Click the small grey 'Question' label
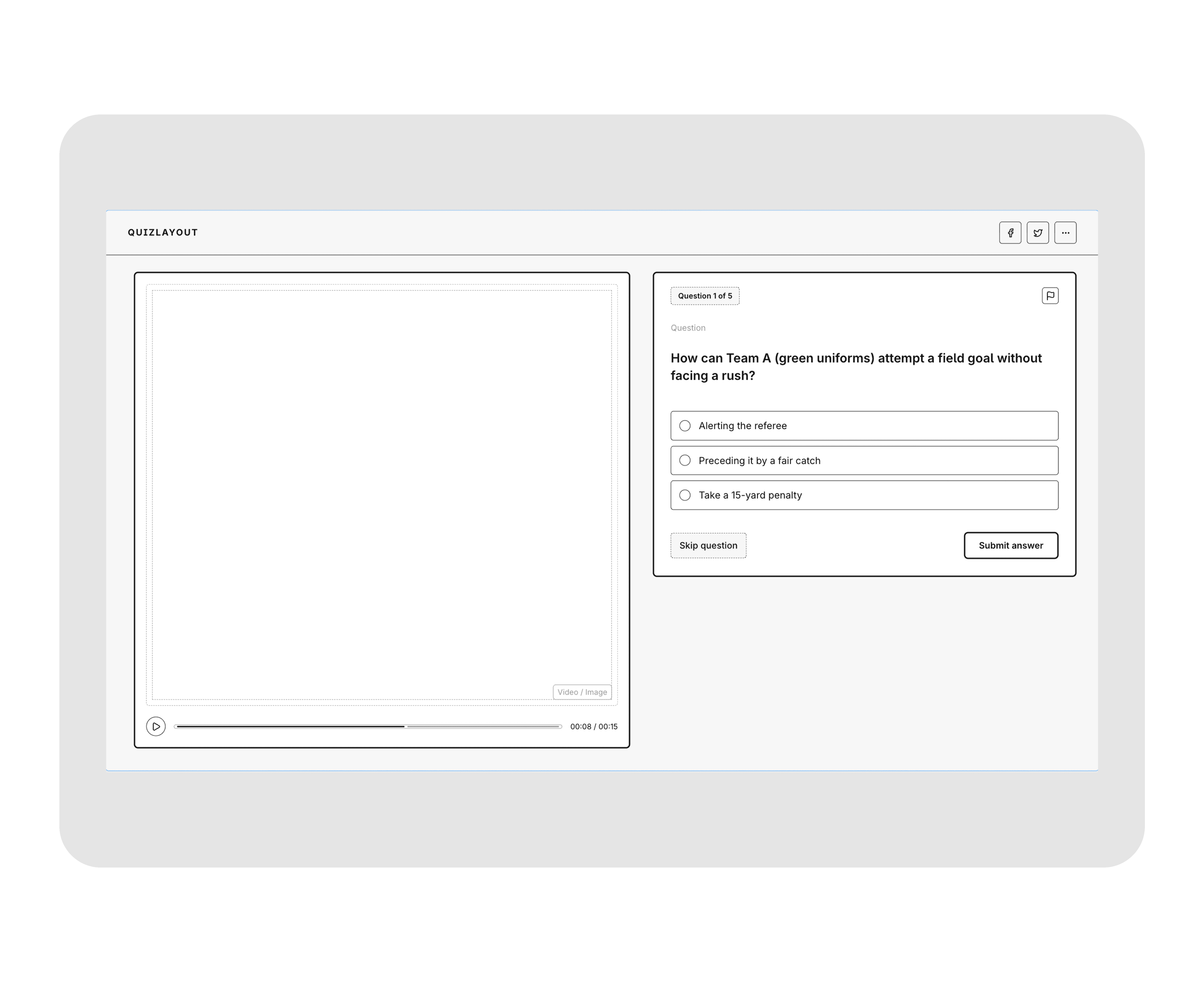 [688, 328]
